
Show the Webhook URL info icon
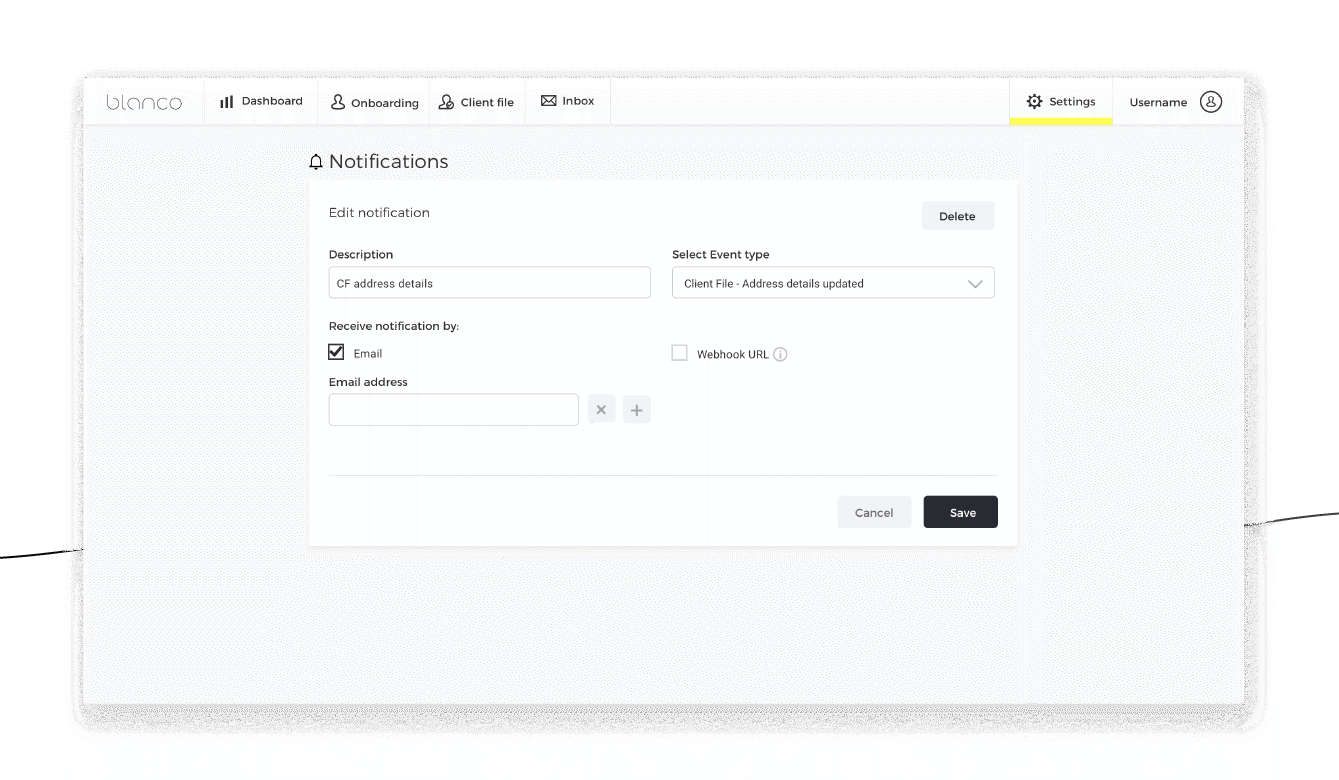point(780,354)
